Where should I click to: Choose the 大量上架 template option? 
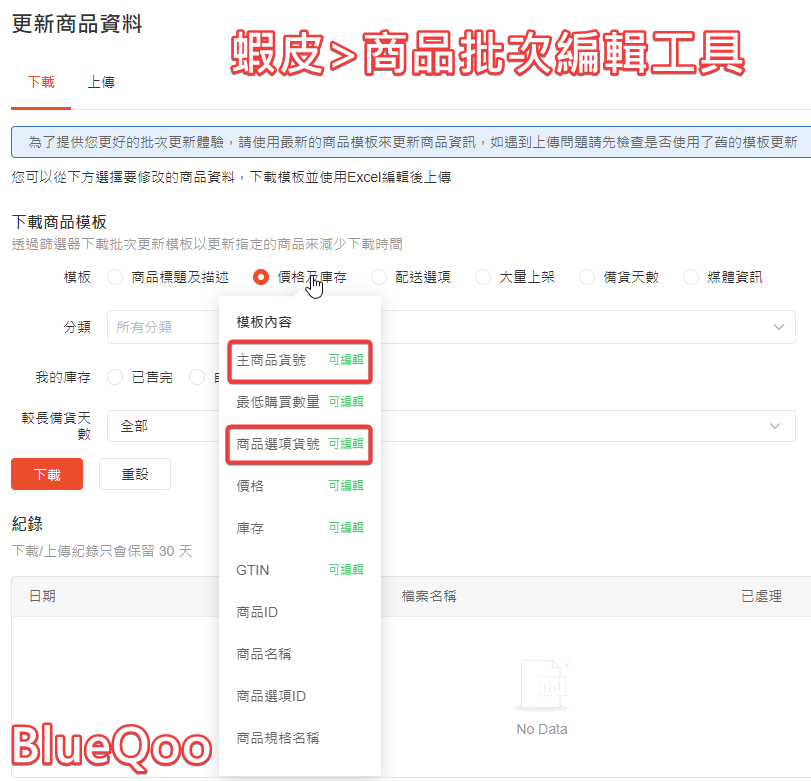pos(483,277)
